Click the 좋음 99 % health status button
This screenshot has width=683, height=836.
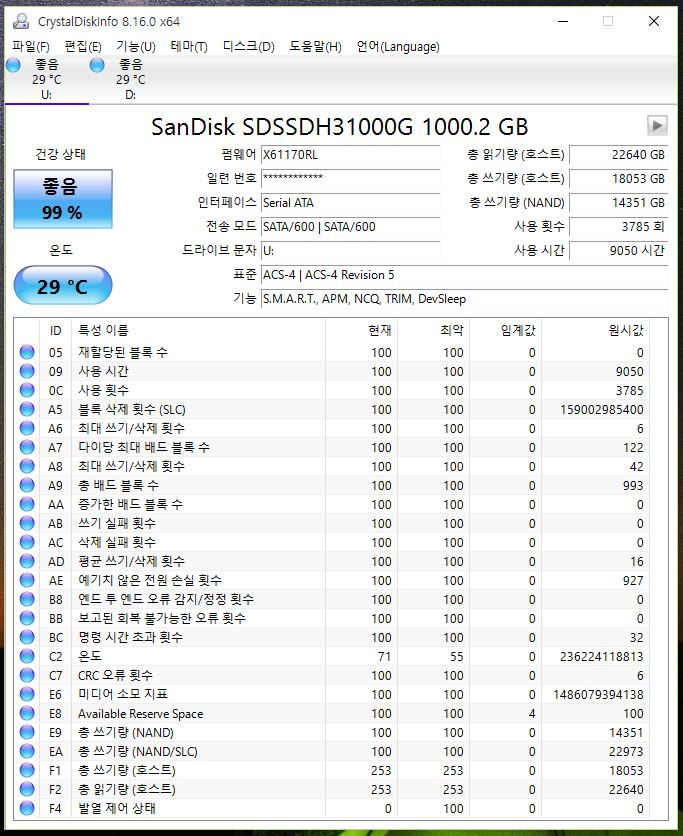(x=63, y=199)
